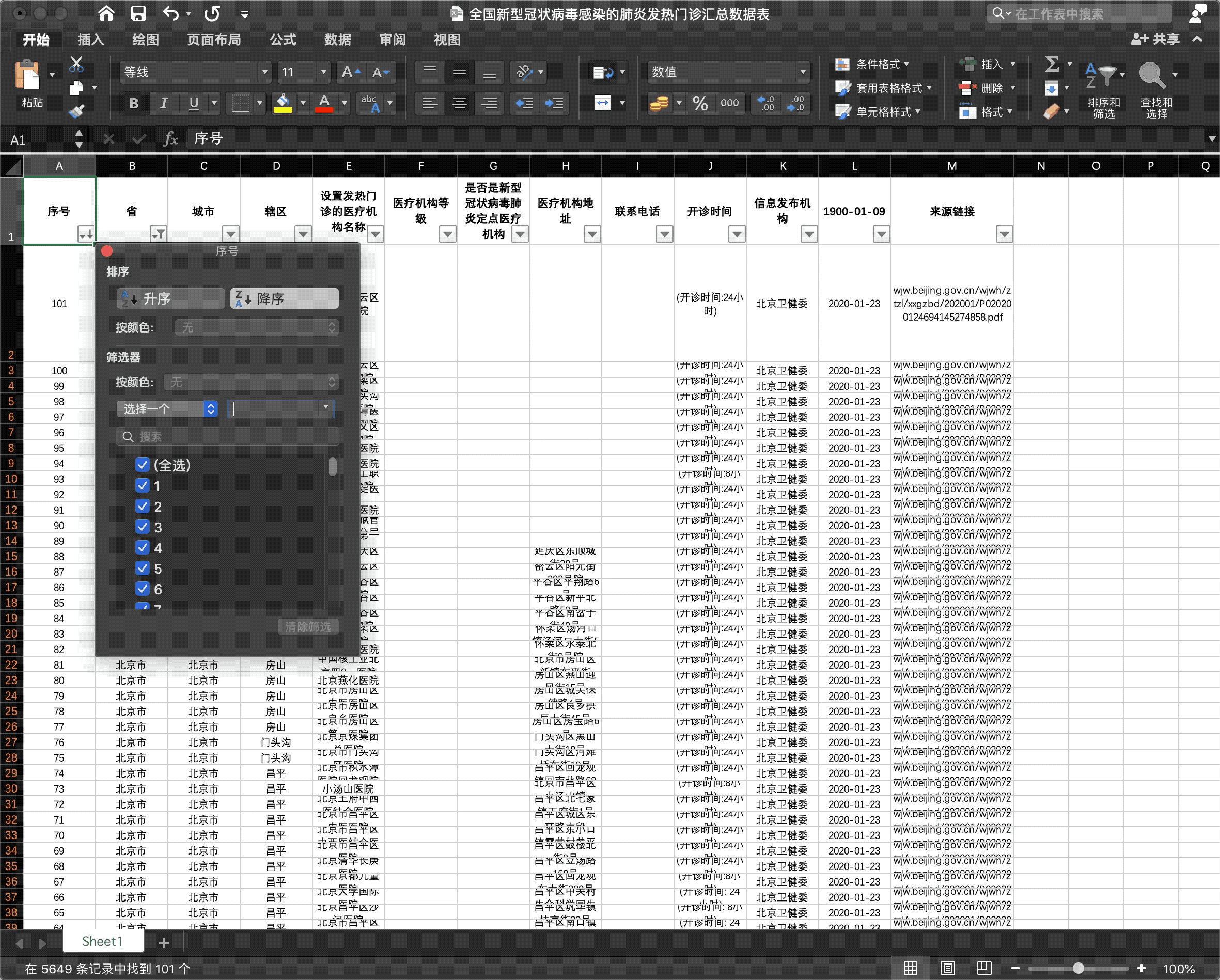Click the 升序 ascending sort button
The height and width of the screenshot is (980, 1220).
pyautogui.click(x=170, y=298)
